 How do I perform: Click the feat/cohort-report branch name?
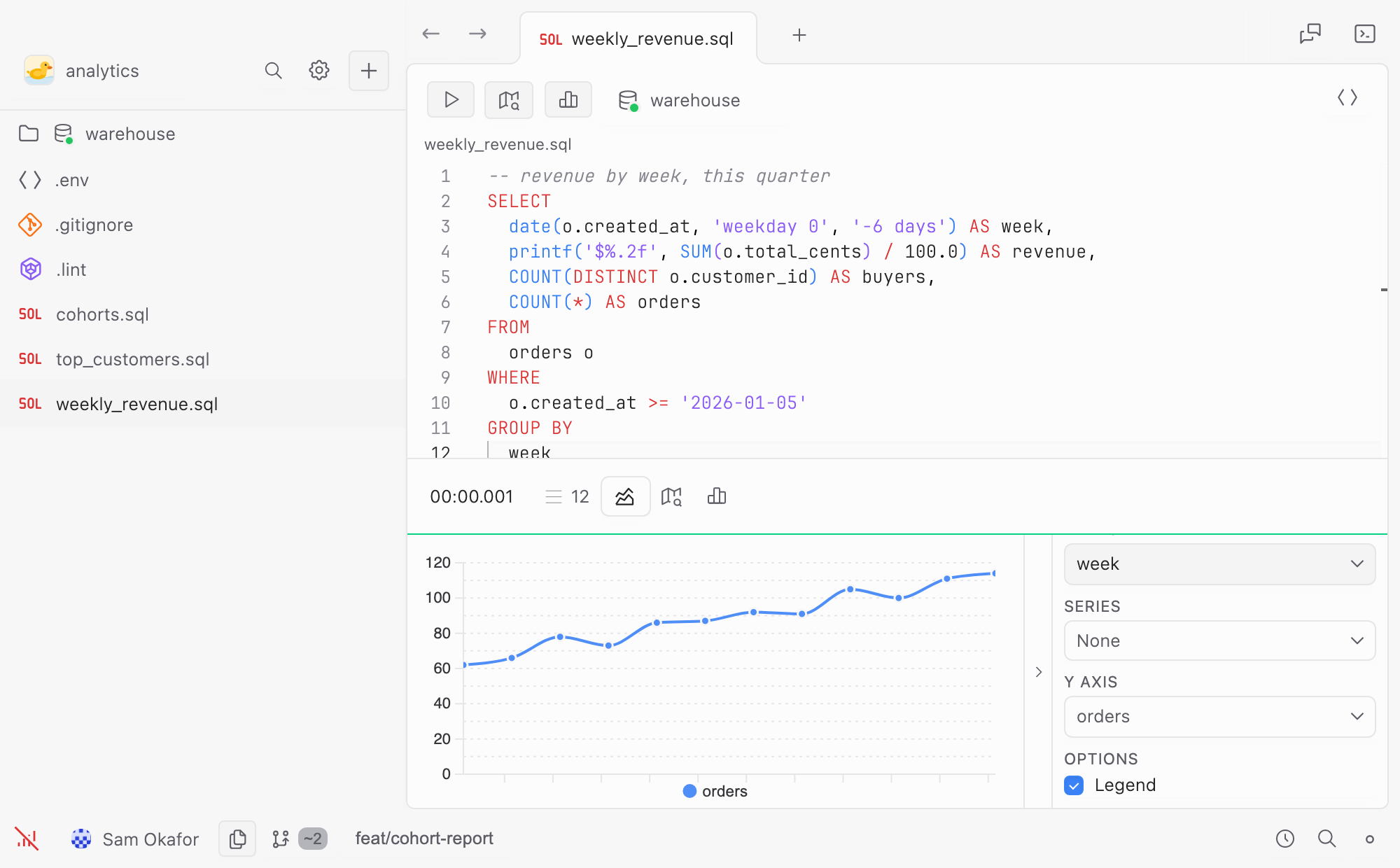[424, 839]
